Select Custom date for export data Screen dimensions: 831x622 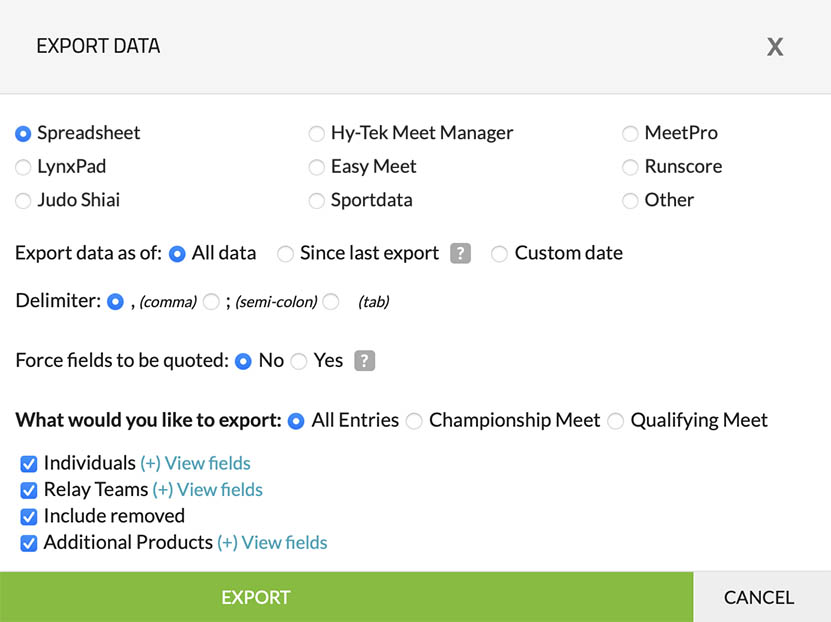(499, 254)
